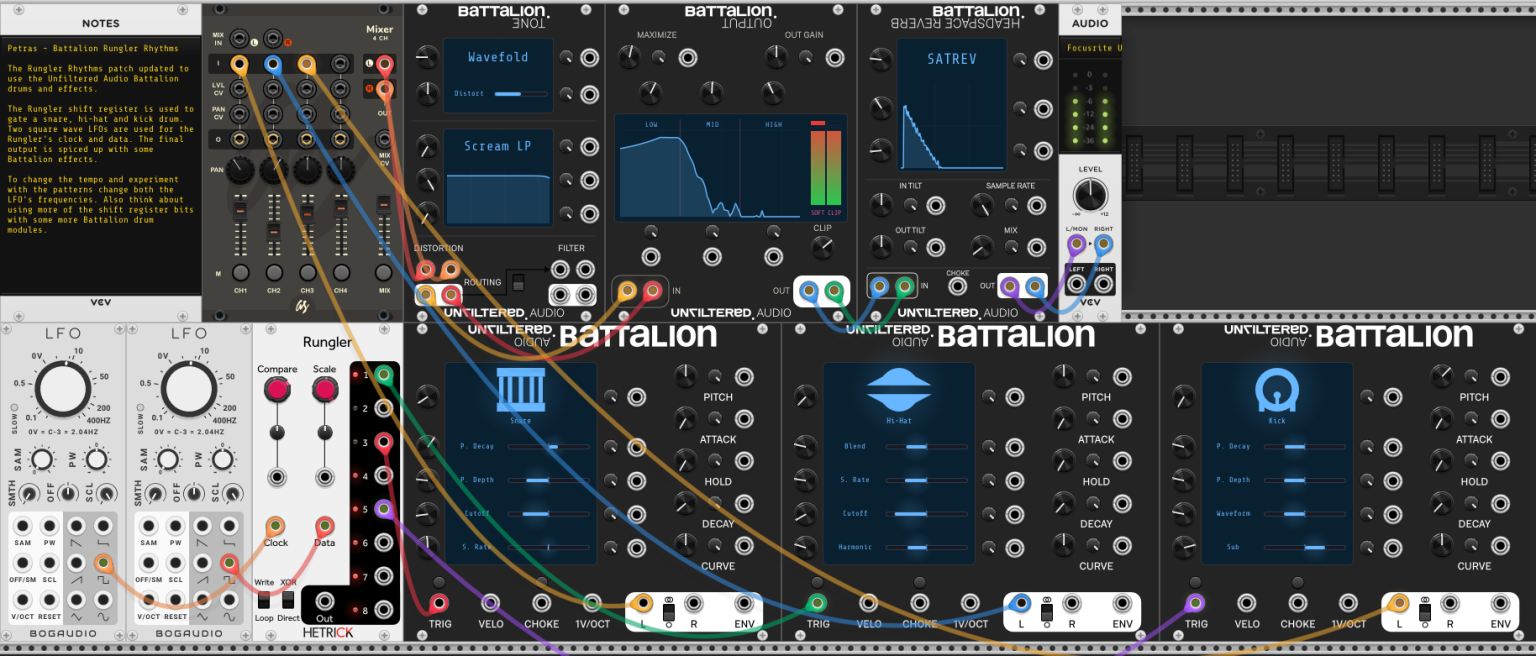
Task: Click the large CURVE knob on Hi-Hat module
Action: point(1063,545)
